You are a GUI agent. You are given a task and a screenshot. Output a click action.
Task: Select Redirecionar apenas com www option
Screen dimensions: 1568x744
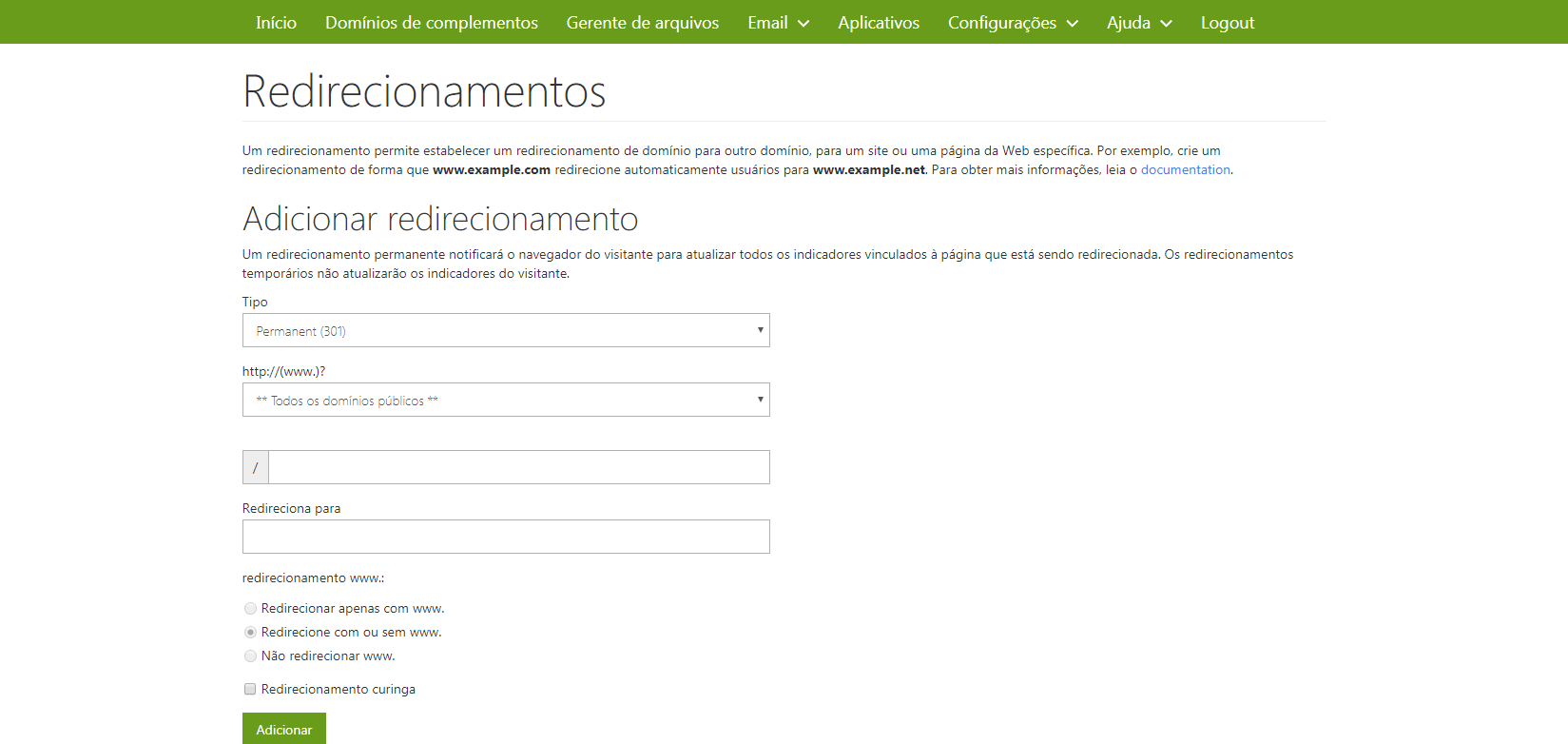point(251,609)
